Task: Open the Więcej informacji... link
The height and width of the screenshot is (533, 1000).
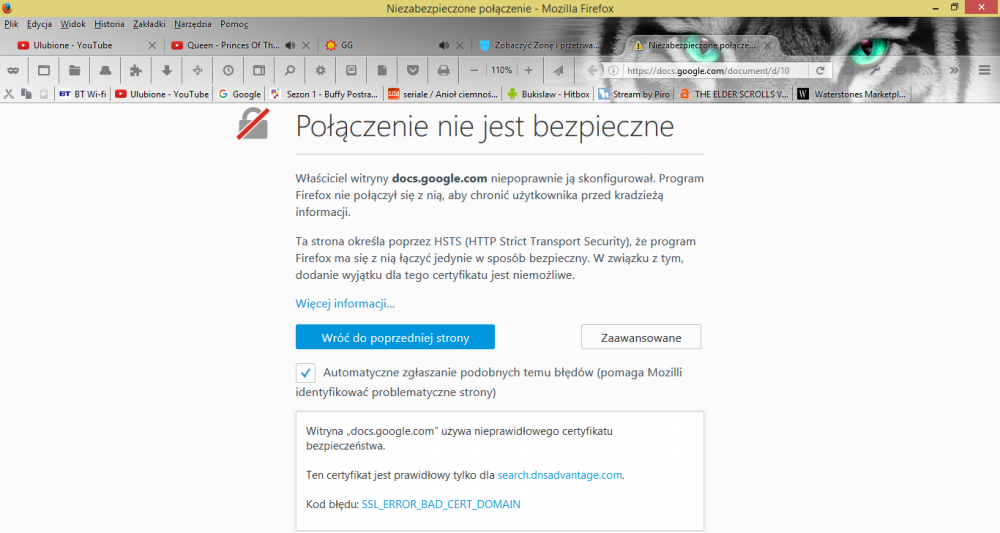Action: 345,303
